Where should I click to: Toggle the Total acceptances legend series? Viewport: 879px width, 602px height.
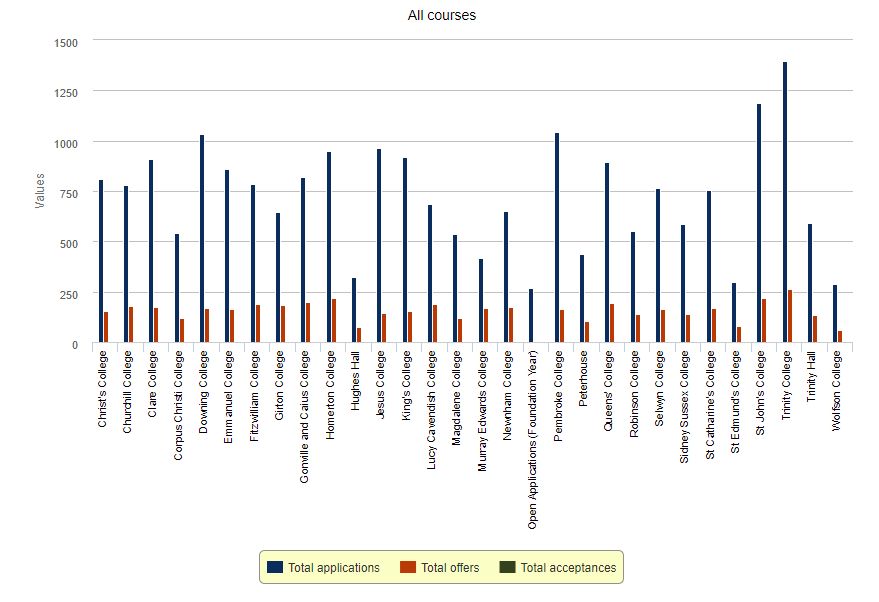(568, 568)
